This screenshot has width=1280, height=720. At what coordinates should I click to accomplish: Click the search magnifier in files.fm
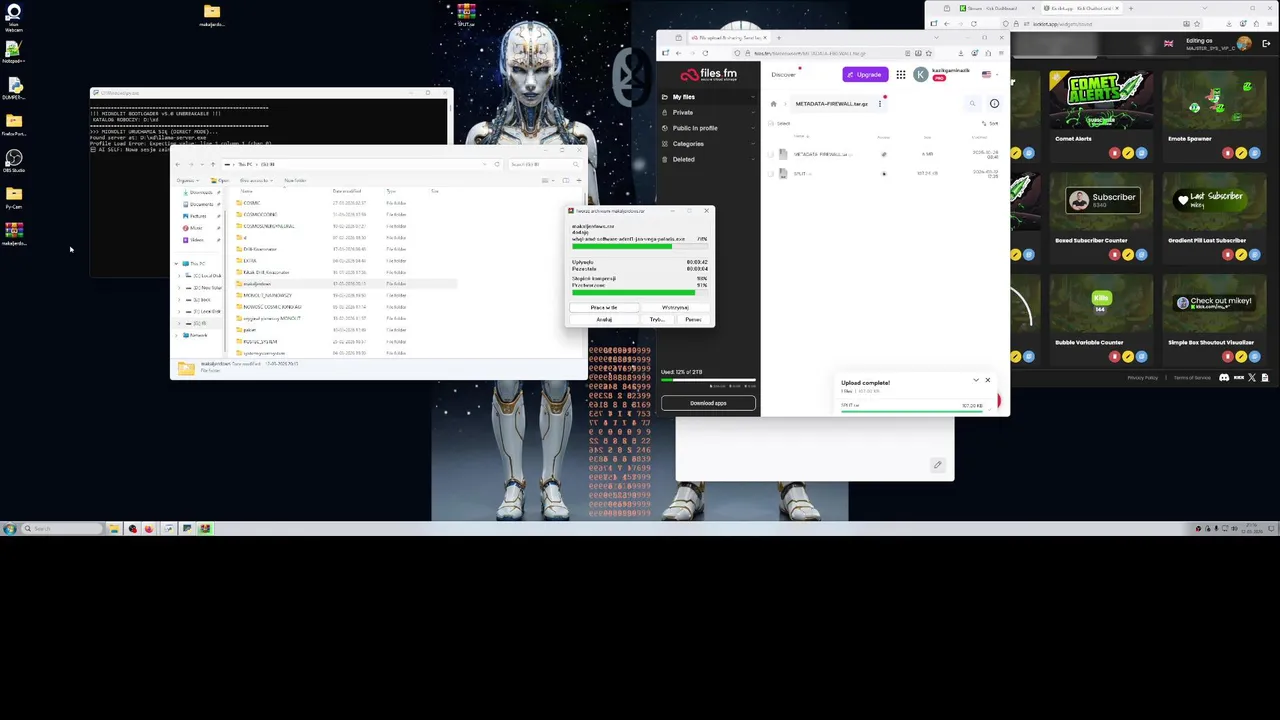[x=972, y=103]
